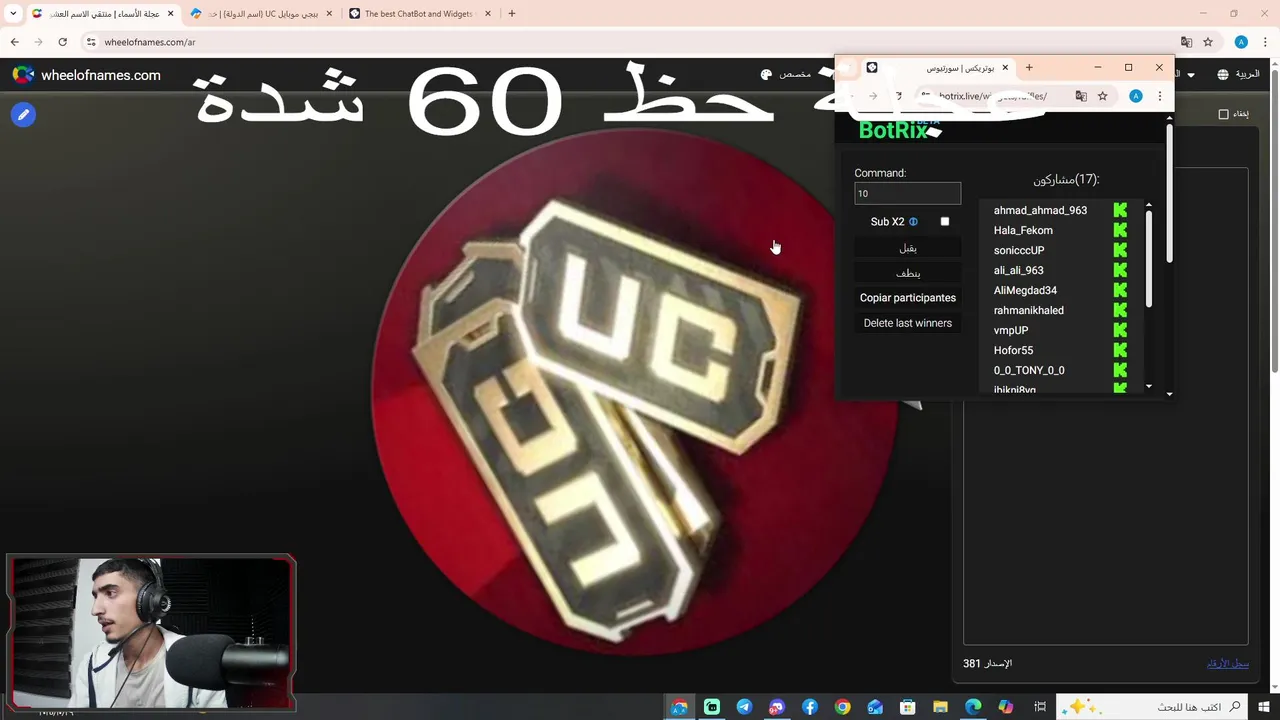Viewport: 1280px width, 720px height.
Task: Open Copilot icon in the taskbar
Action: pyautogui.click(x=1006, y=707)
